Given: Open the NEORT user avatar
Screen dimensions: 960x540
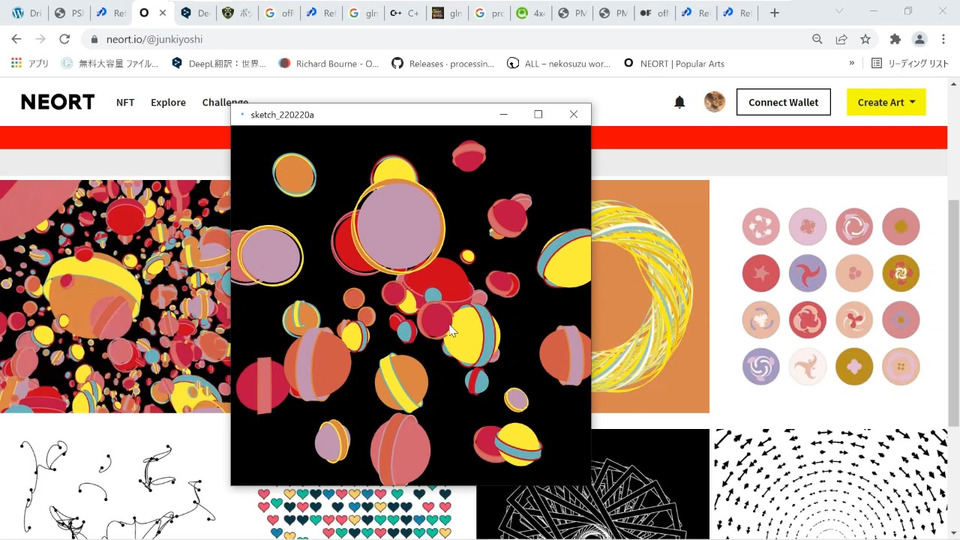Looking at the screenshot, I should click(x=714, y=102).
